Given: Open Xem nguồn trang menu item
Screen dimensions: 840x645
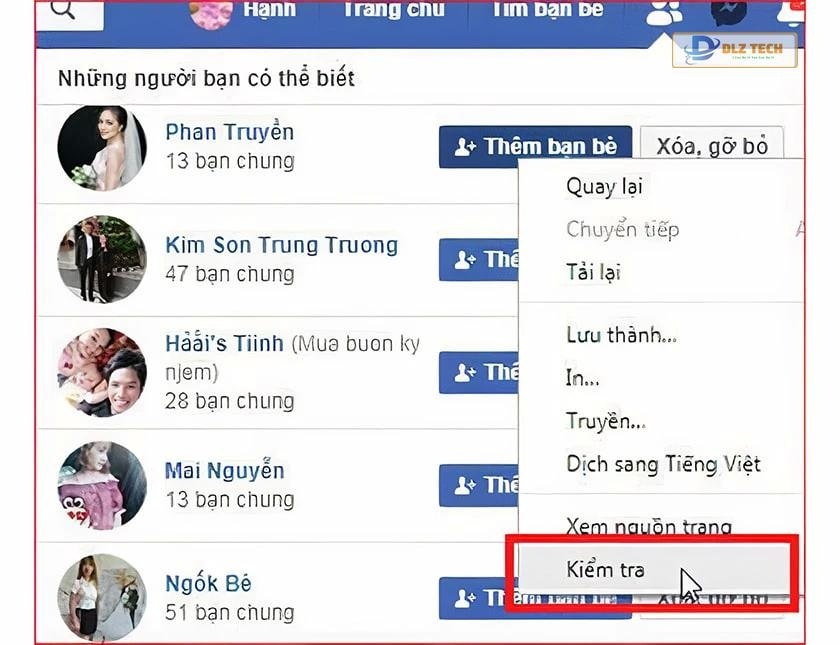Looking at the screenshot, I should [649, 527].
